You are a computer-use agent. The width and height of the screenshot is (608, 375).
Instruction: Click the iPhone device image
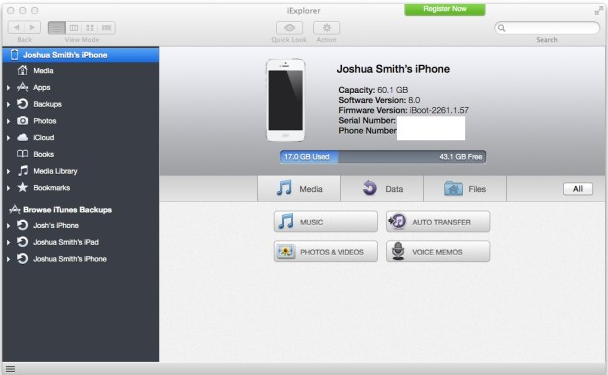[285, 100]
